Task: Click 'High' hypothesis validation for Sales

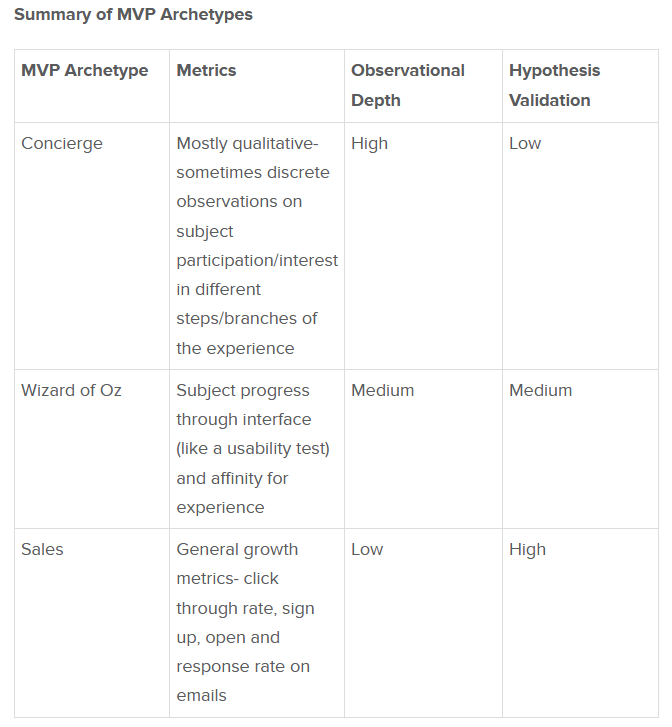Action: tap(527, 549)
